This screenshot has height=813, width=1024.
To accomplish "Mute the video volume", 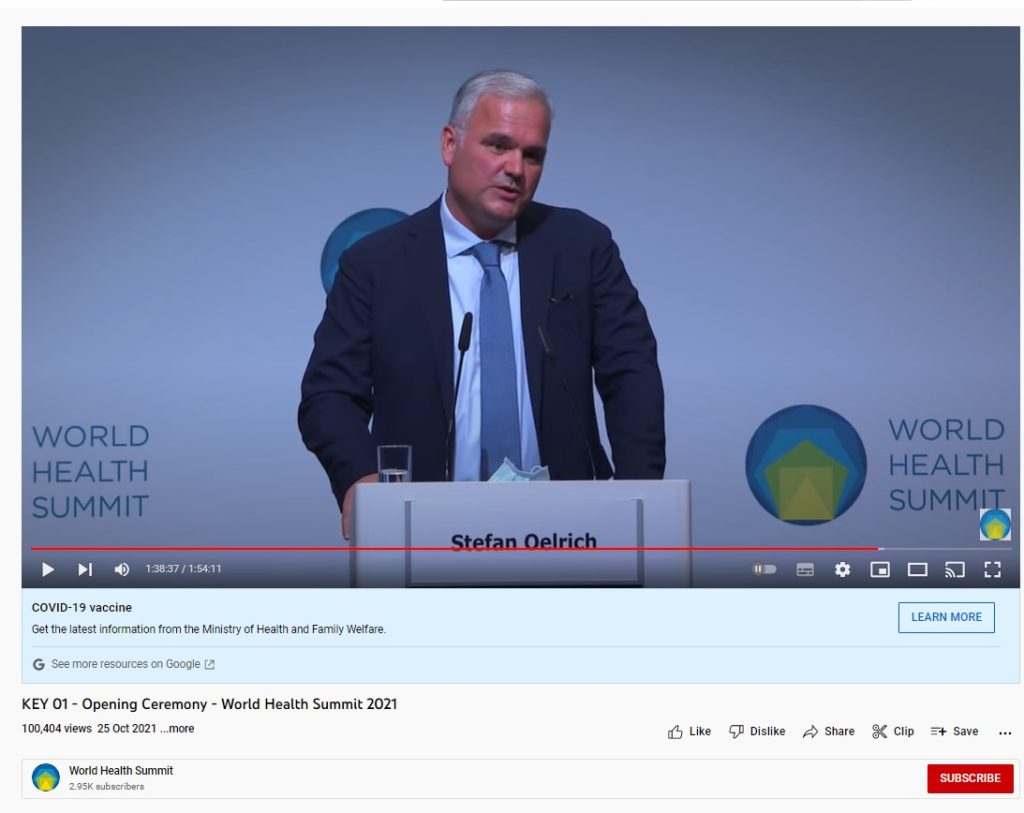I will pyautogui.click(x=122, y=569).
